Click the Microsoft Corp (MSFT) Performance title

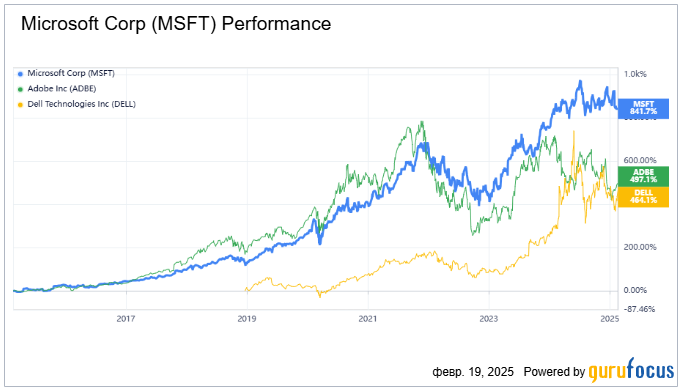click(x=176, y=24)
